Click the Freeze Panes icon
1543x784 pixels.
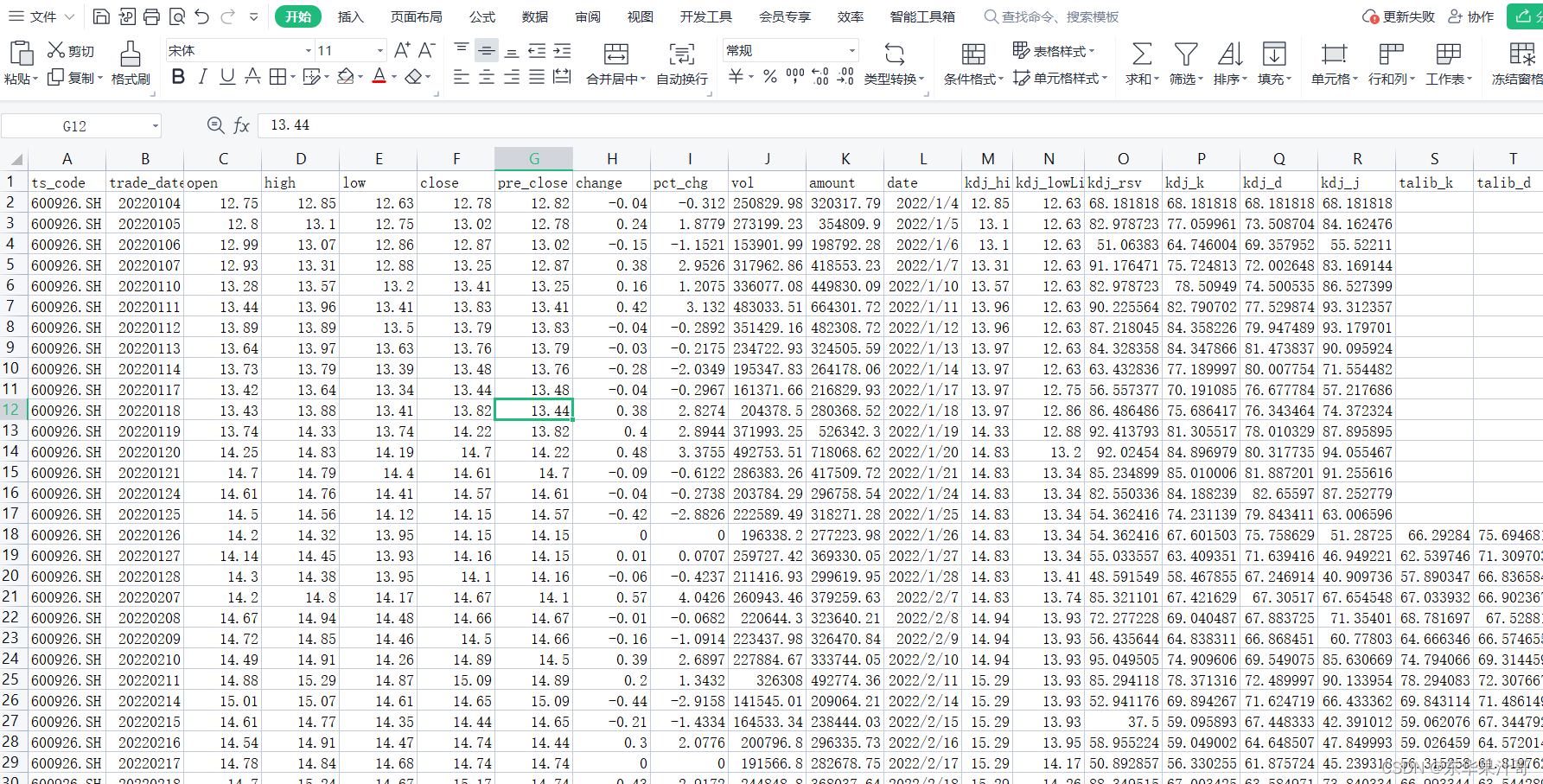click(1522, 54)
